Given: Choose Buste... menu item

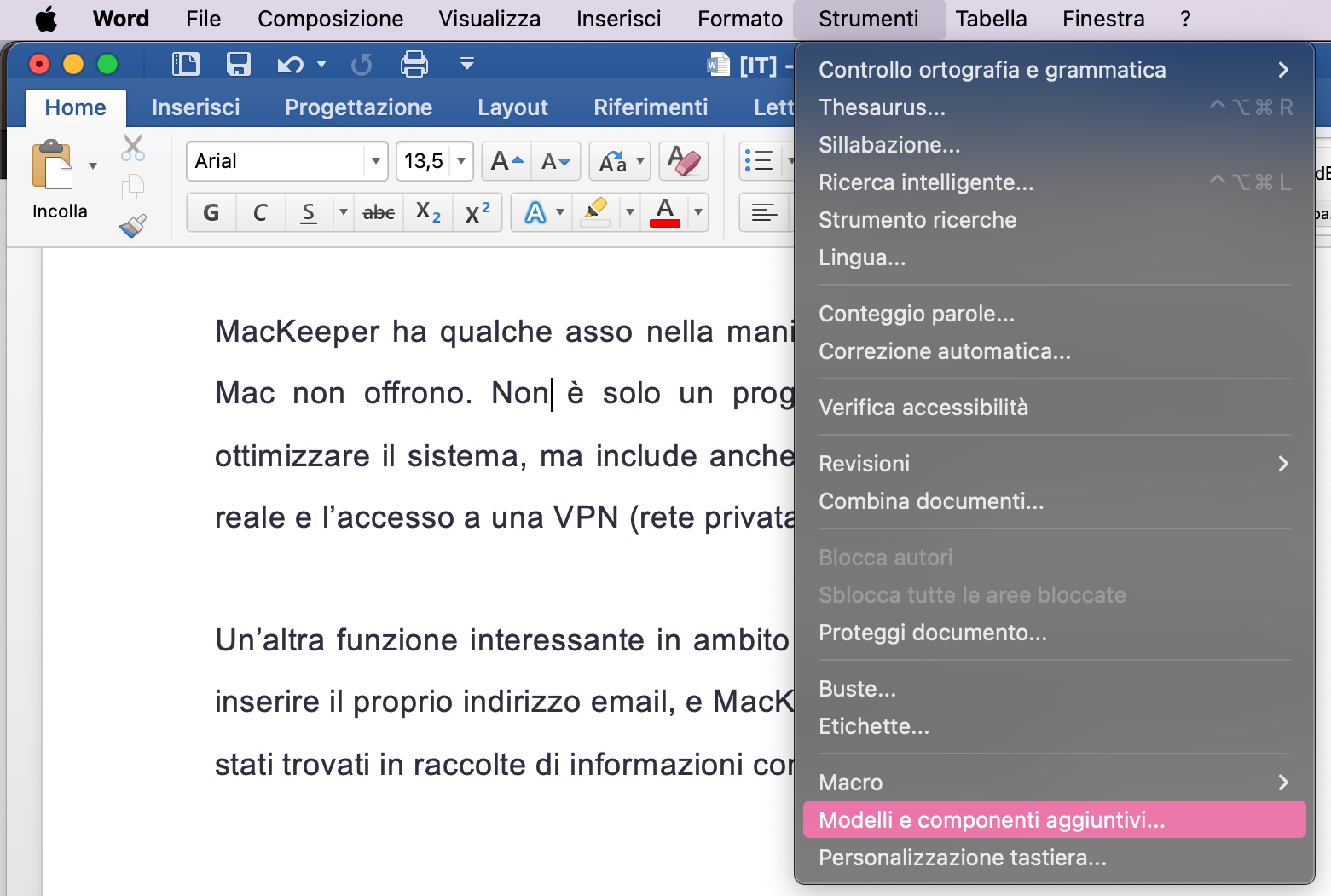Looking at the screenshot, I should pos(1055,689).
